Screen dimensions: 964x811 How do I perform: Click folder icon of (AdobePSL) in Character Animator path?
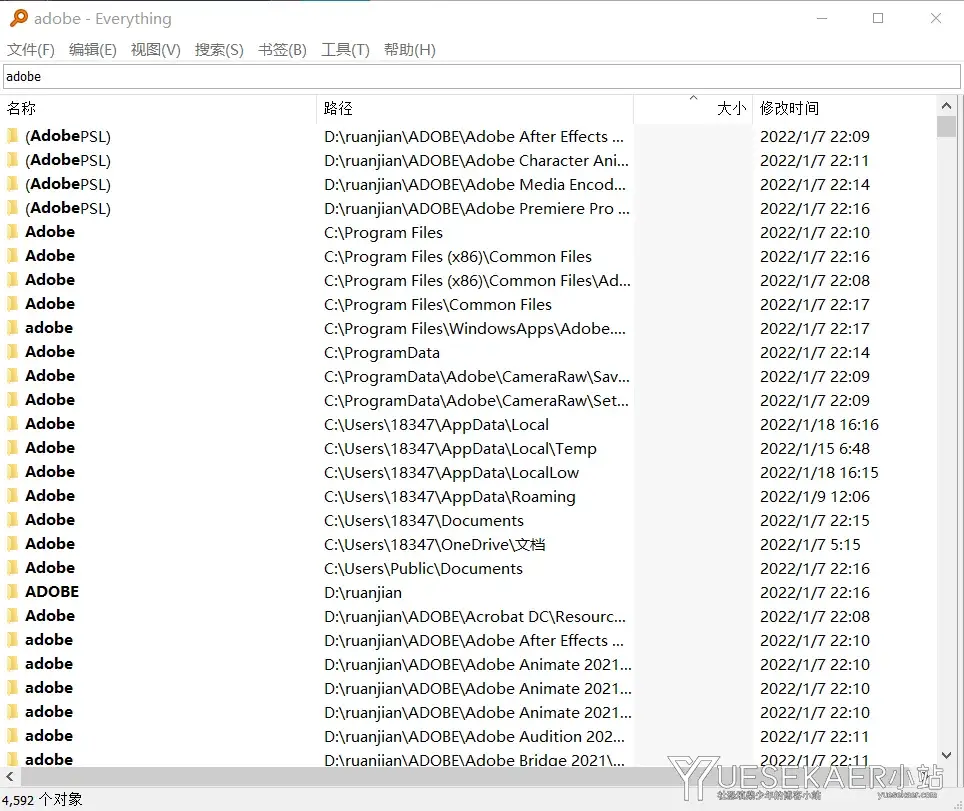coord(12,160)
